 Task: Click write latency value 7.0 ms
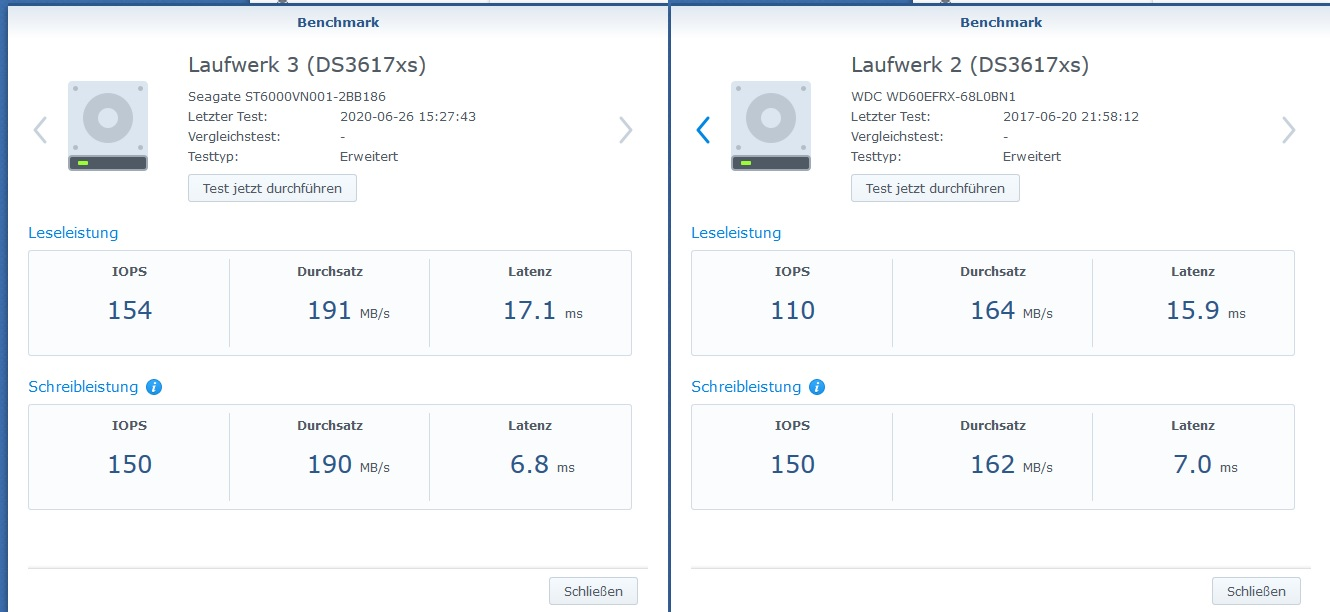(1205, 465)
